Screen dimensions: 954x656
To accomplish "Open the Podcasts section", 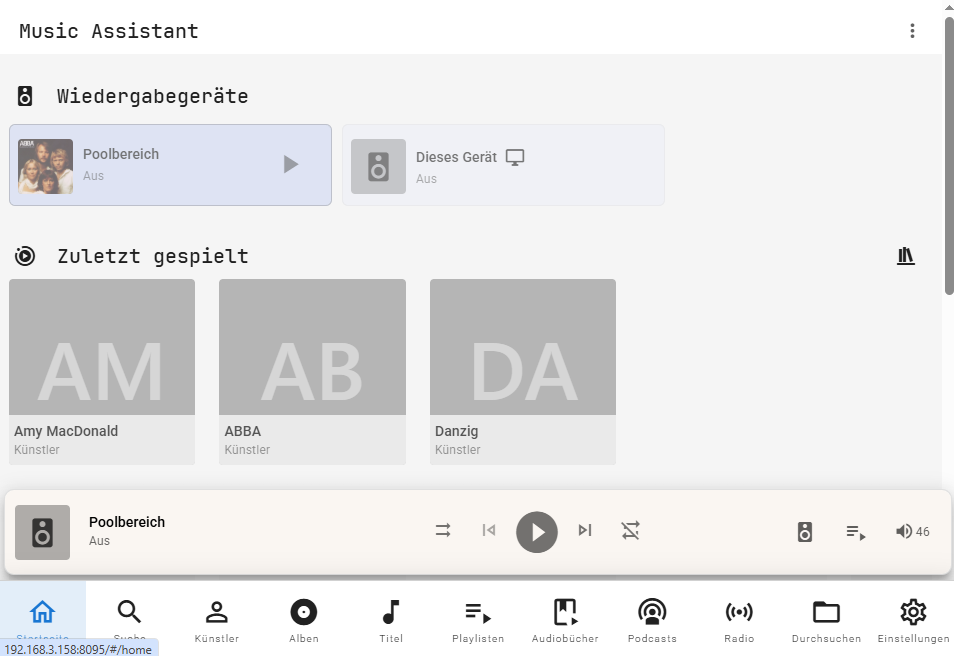I will click(x=652, y=620).
